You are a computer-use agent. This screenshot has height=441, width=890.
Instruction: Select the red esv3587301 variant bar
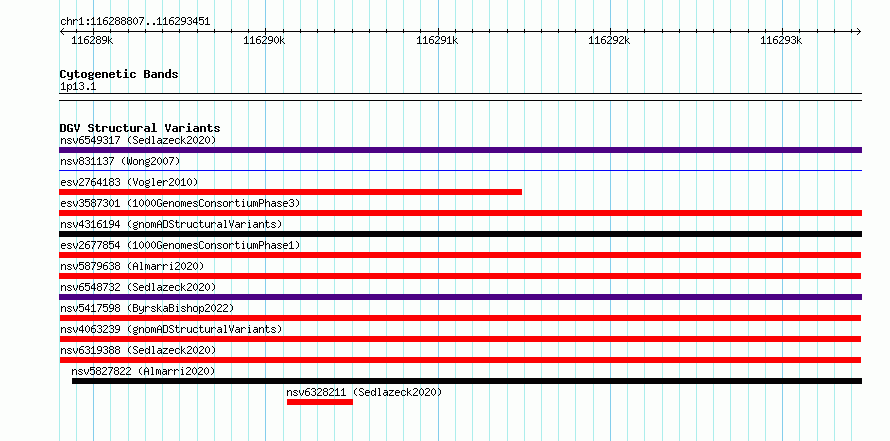coord(460,213)
